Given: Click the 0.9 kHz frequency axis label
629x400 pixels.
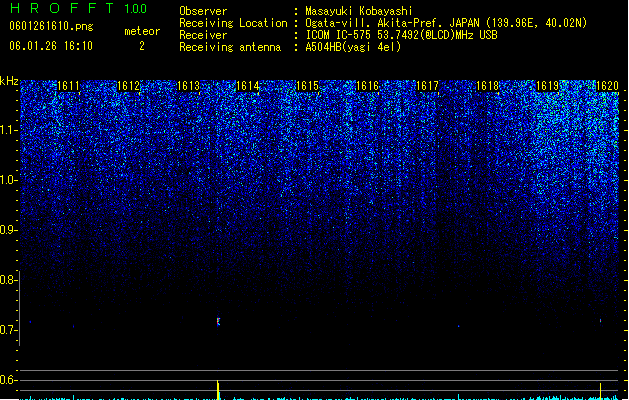Looking at the screenshot, I should point(9,230).
